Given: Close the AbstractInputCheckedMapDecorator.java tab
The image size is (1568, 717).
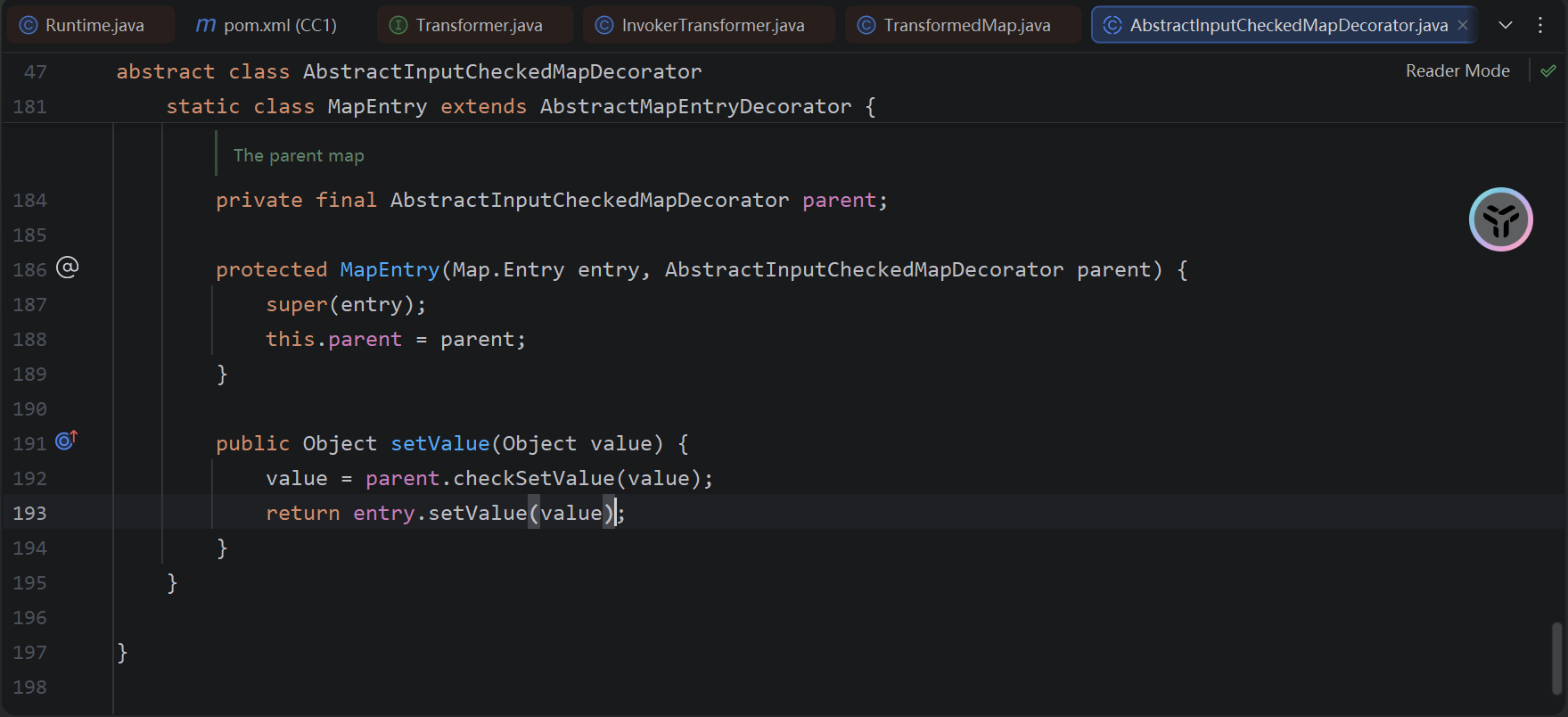Looking at the screenshot, I should (1463, 25).
